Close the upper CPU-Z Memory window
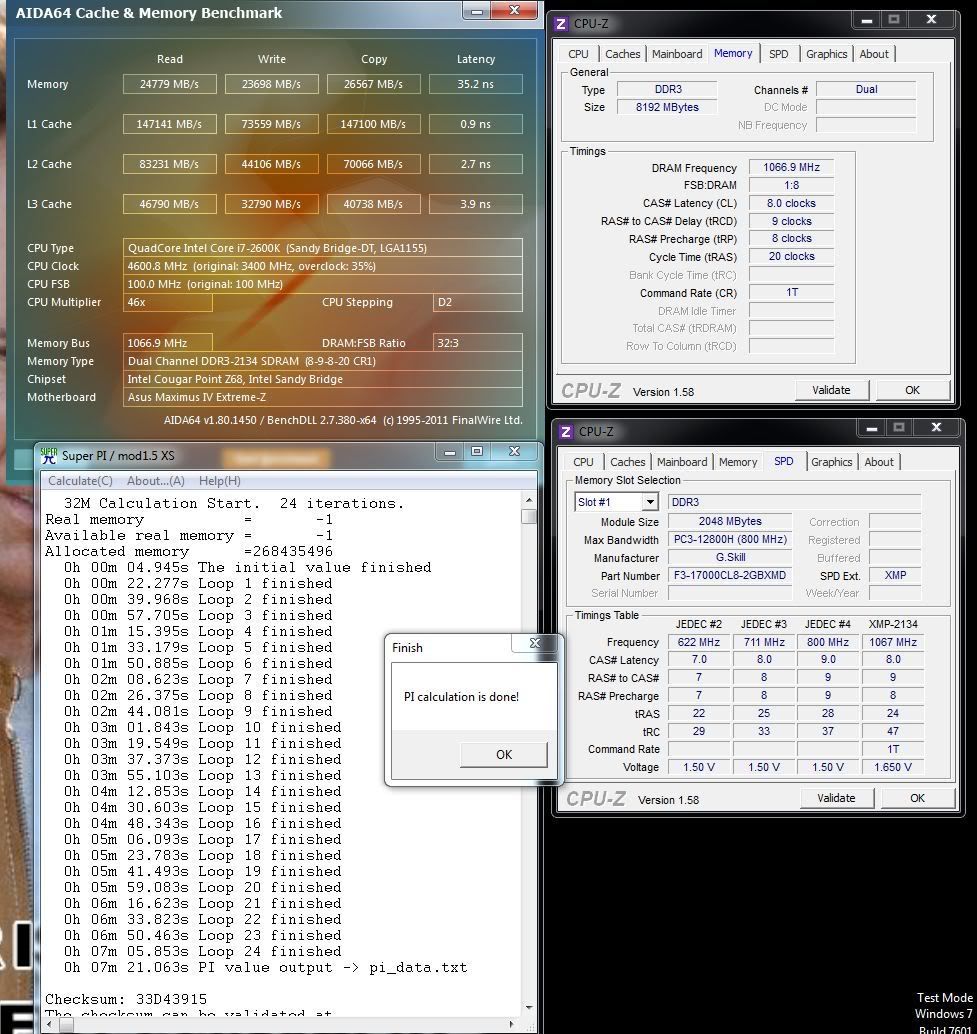The image size is (977, 1034). tap(931, 20)
